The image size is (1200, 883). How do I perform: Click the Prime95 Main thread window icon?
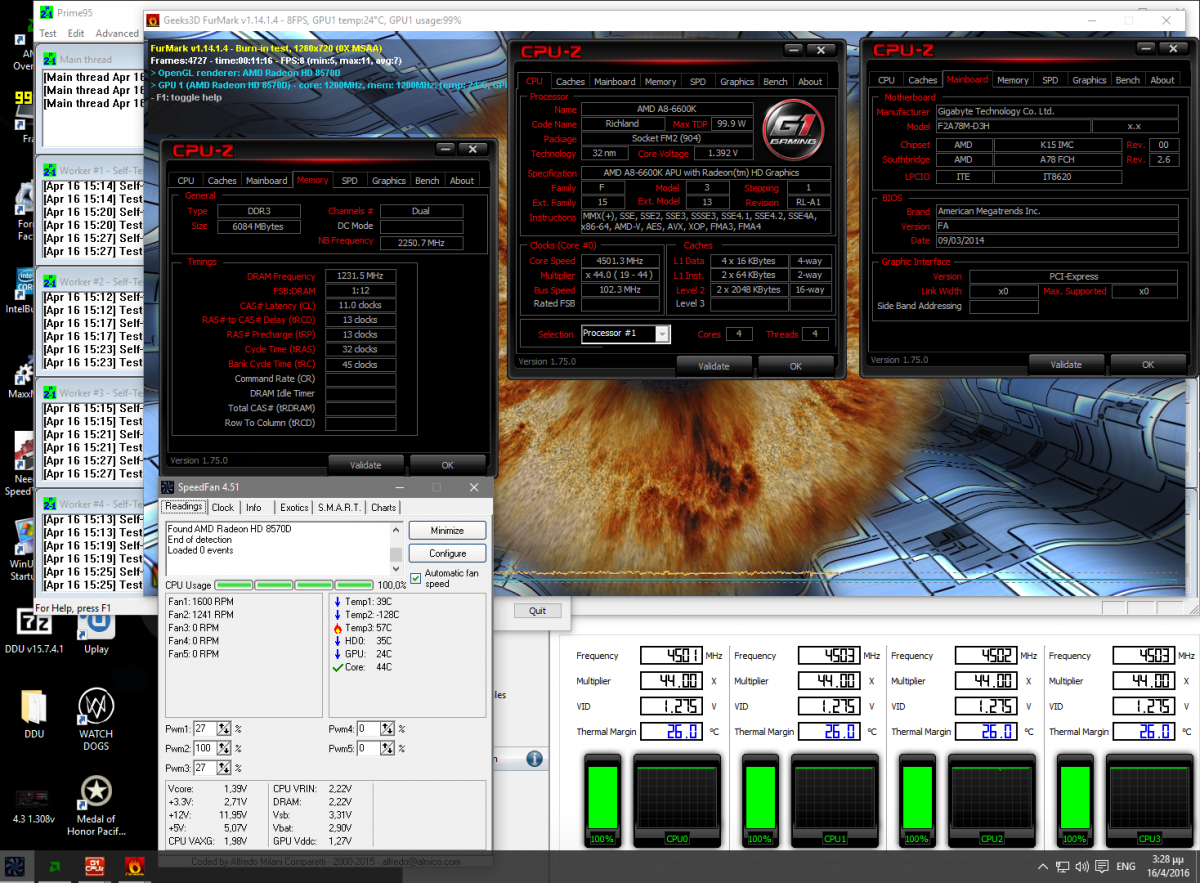pyautogui.click(x=48, y=60)
